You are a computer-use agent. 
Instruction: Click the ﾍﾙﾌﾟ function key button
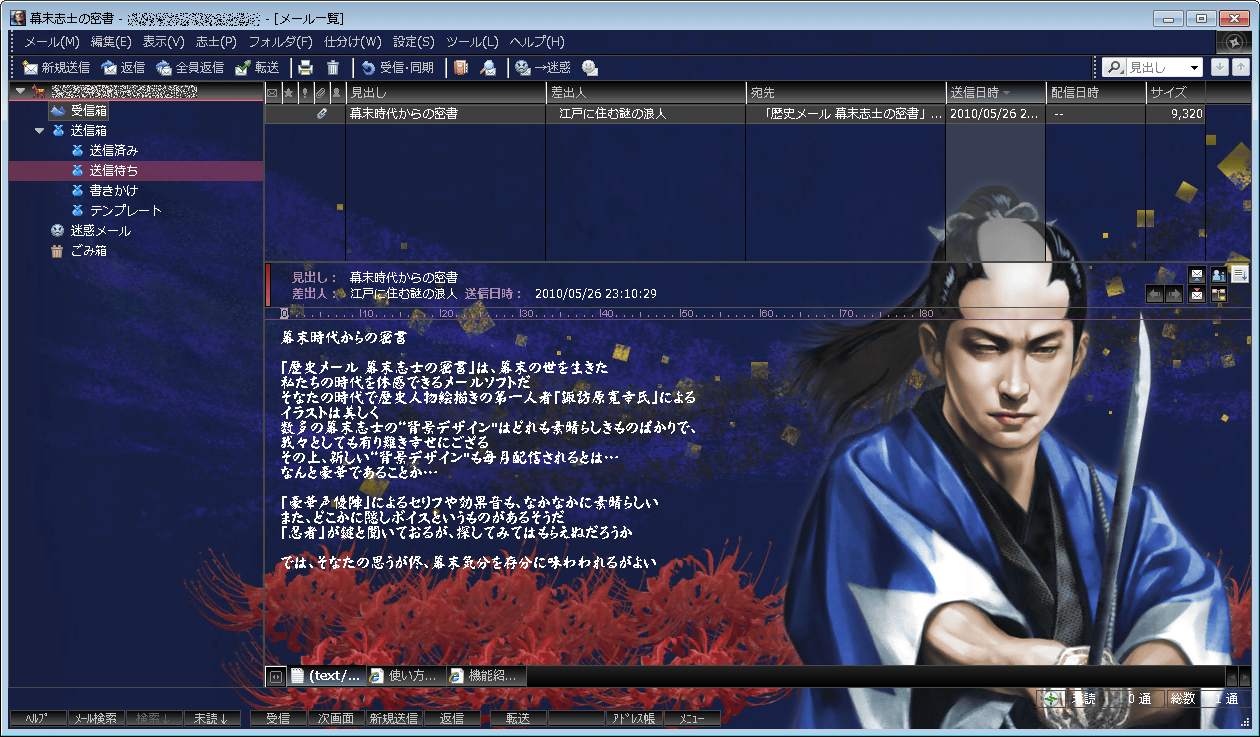[38, 718]
